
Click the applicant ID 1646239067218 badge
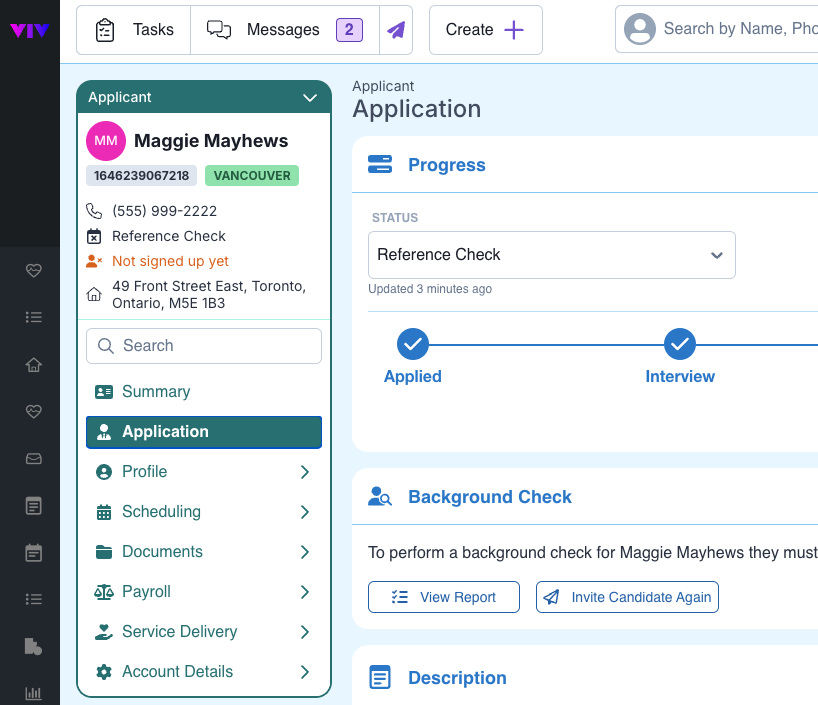tap(141, 175)
